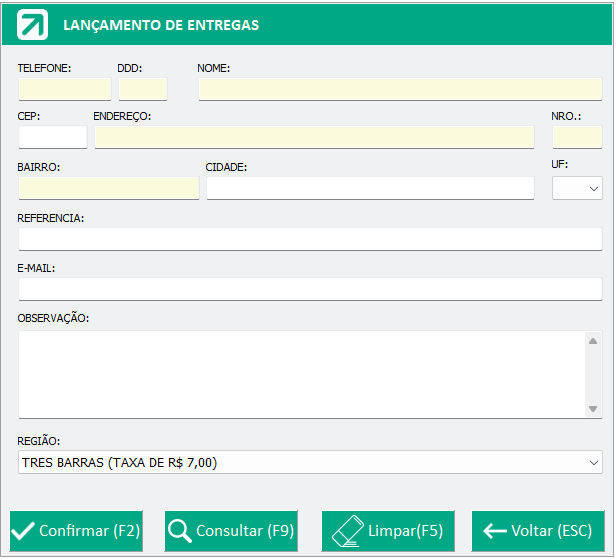Click the observation scrollbar down arrow
The width and height of the screenshot is (616, 559).
[593, 409]
